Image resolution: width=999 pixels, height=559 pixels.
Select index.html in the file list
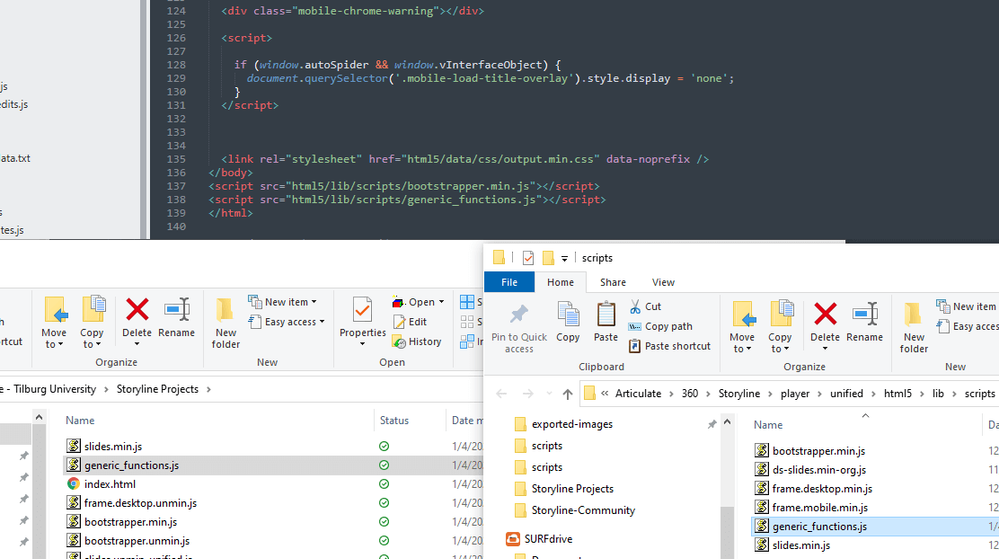109,484
